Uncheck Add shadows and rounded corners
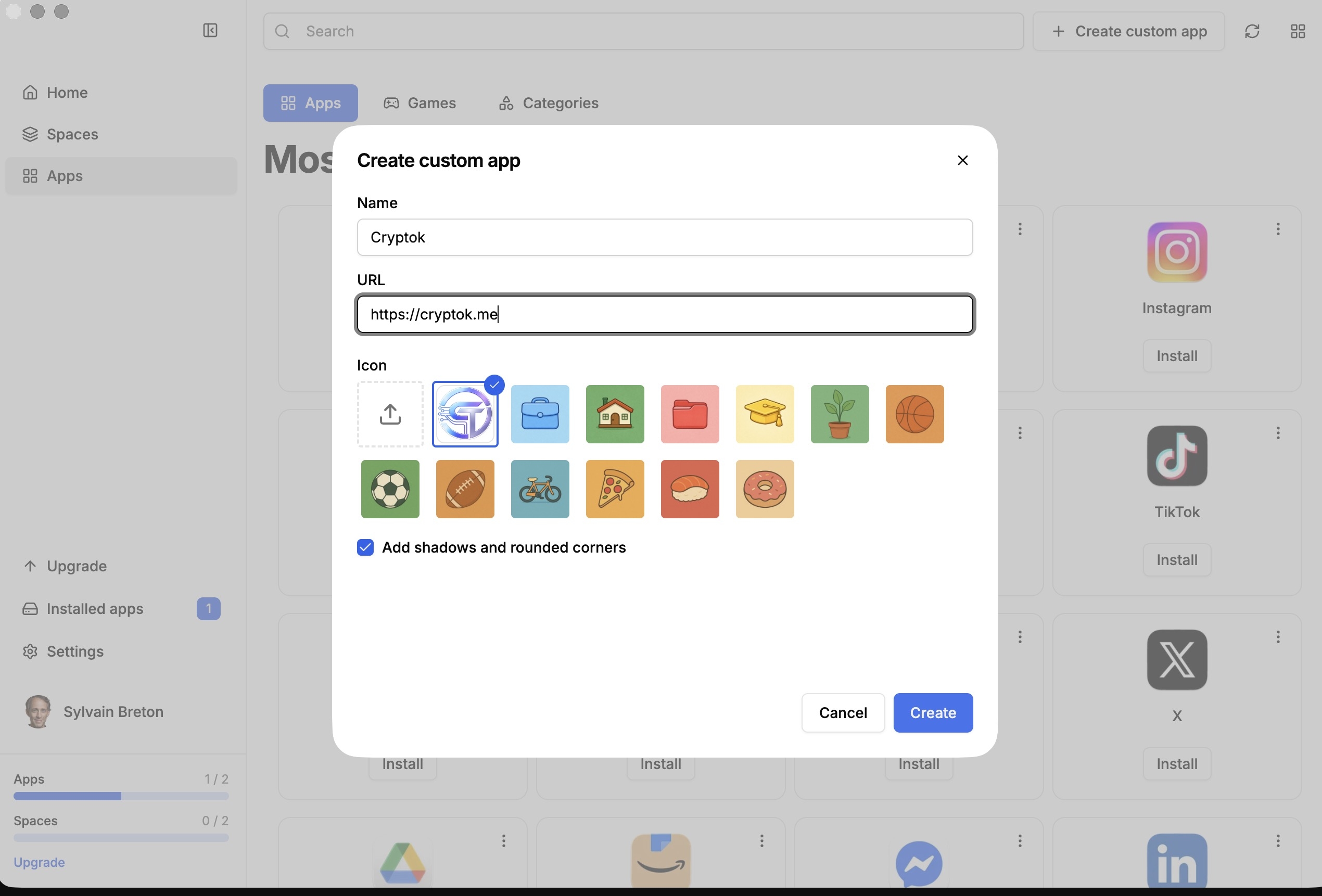 (x=365, y=547)
